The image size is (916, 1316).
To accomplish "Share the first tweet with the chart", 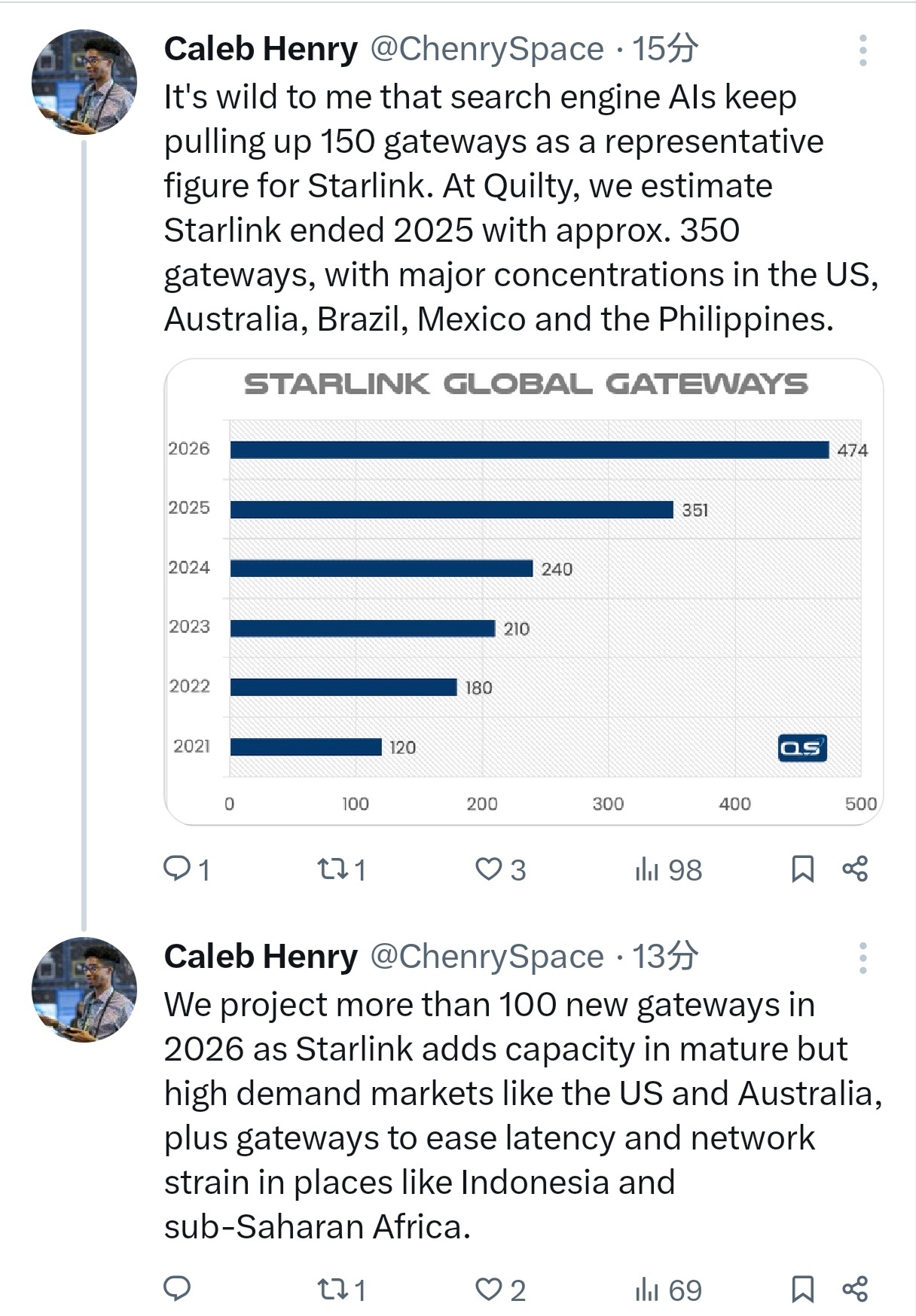I will coord(855,869).
